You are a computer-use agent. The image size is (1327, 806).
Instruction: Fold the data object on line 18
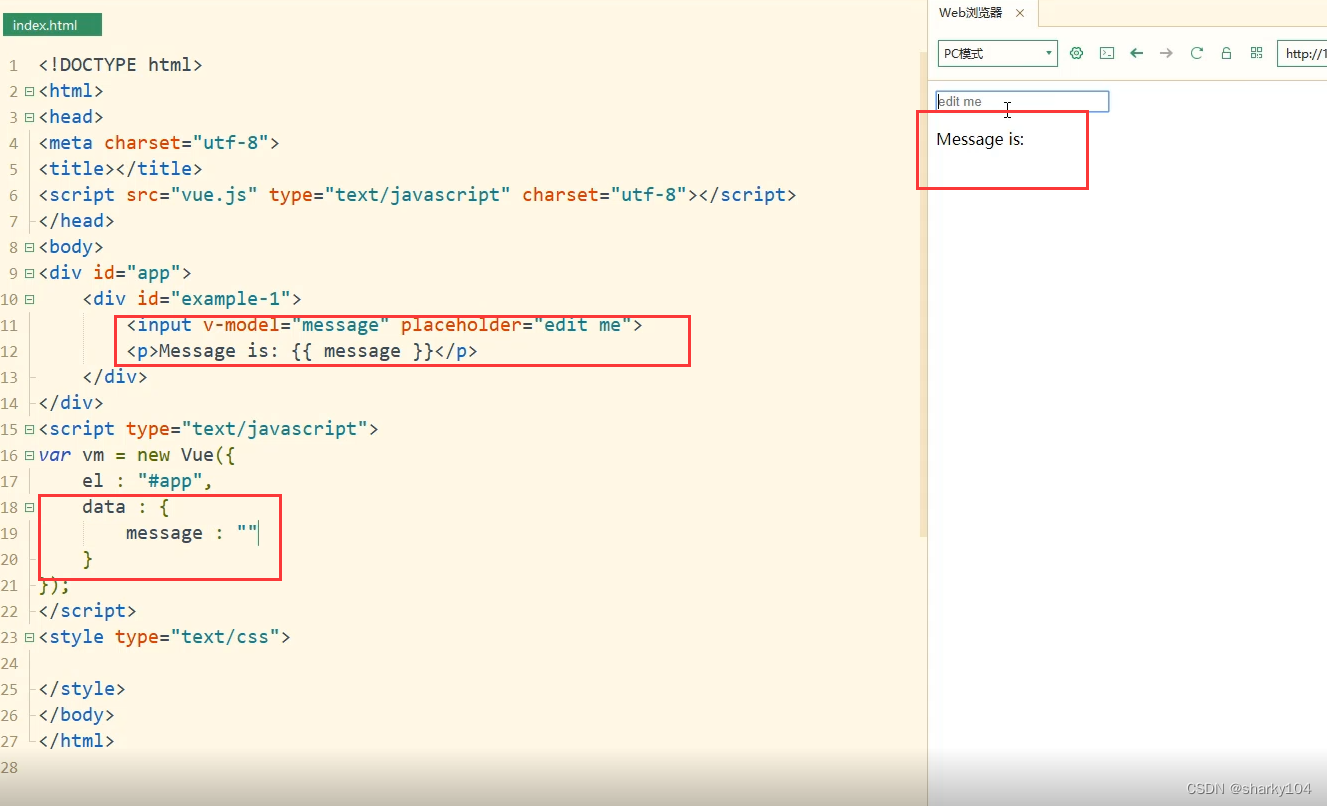[x=29, y=507]
